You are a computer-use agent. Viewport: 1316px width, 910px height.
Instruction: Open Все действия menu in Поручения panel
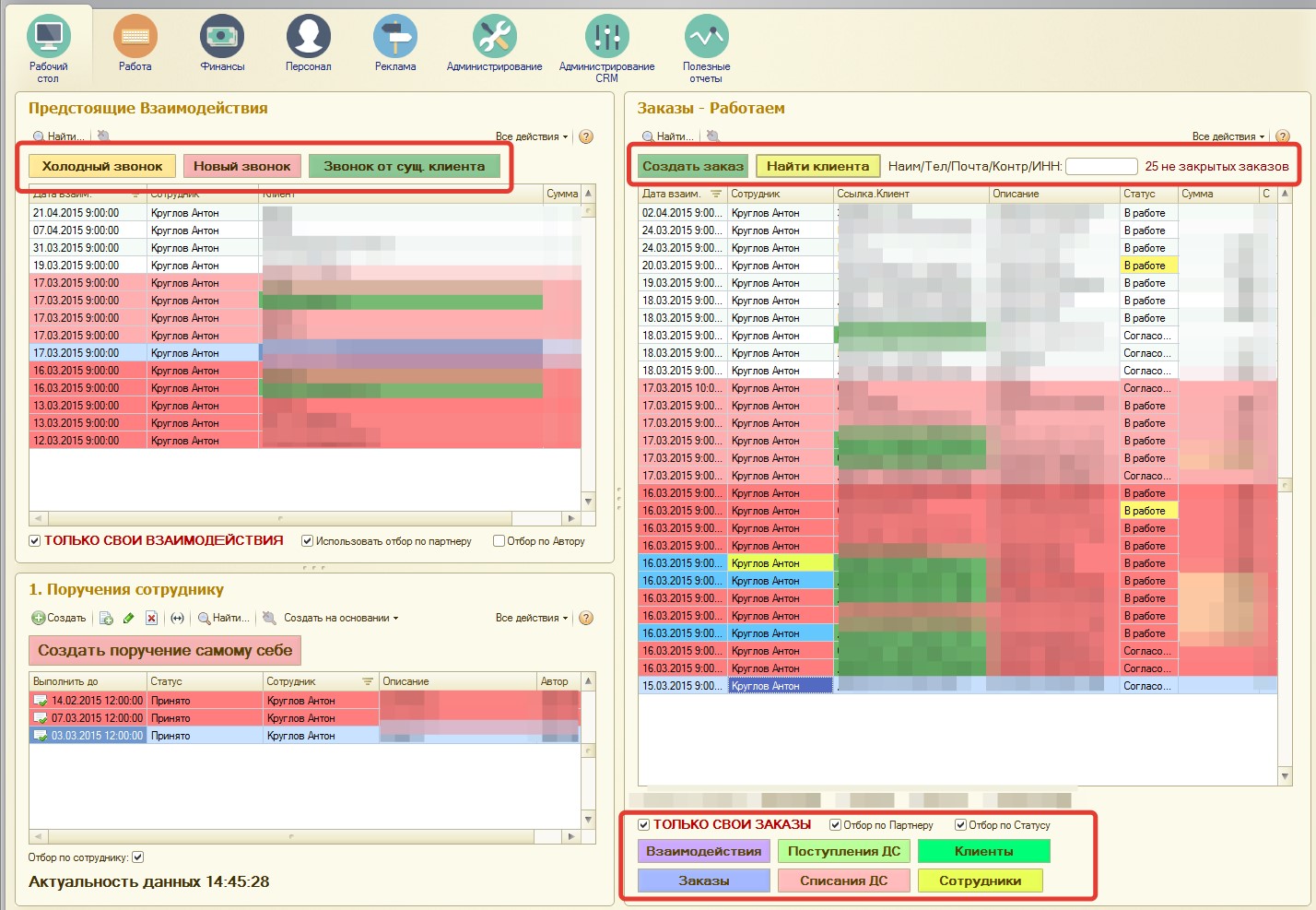[x=531, y=619]
